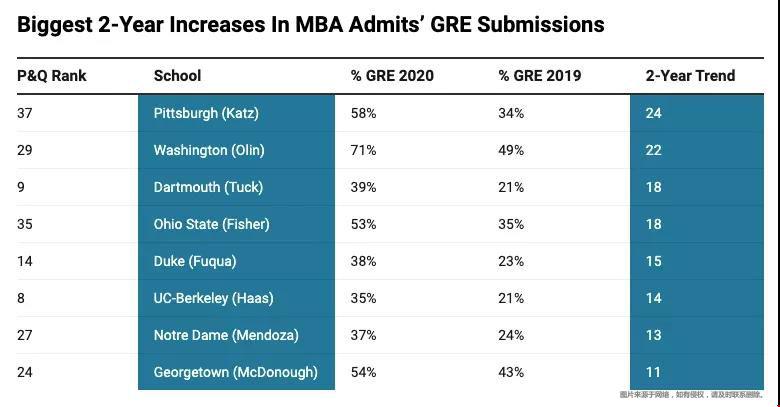Click Georgetown's 43% GRE 2019 value

(511, 372)
